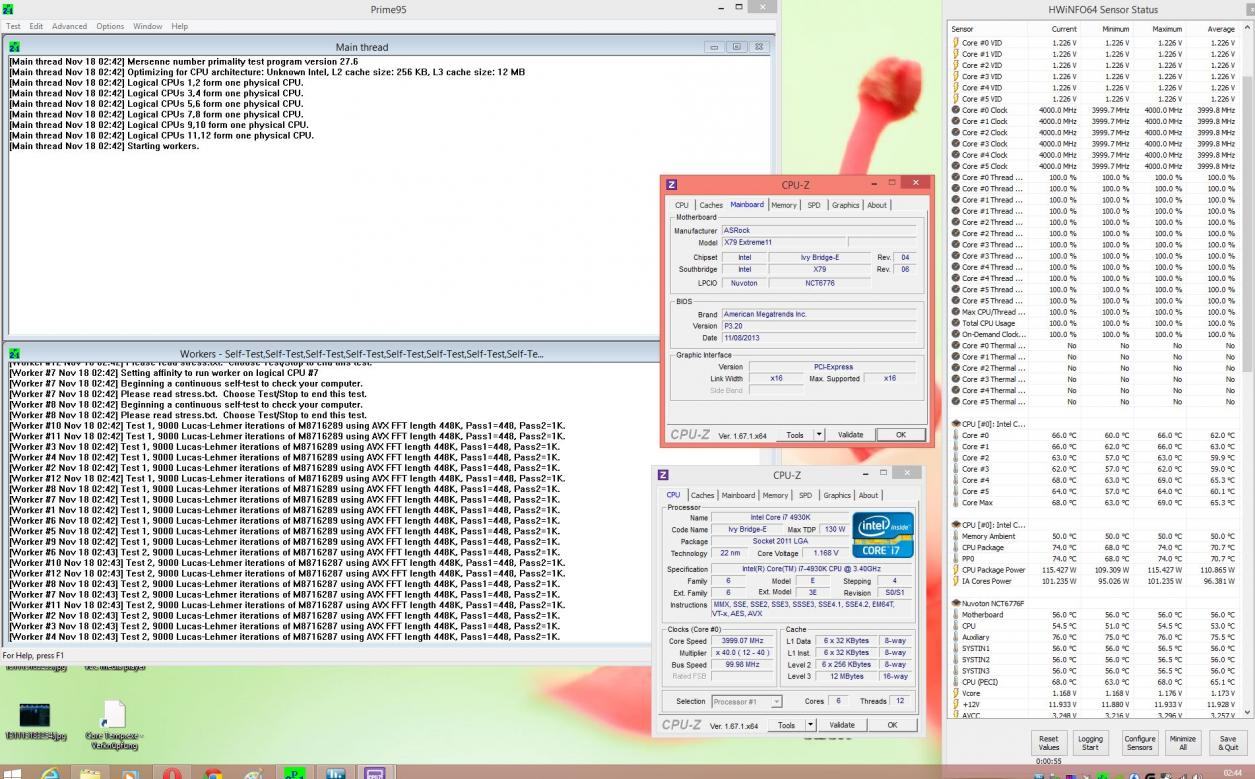Open the Advanced menu in Prime95
This screenshot has height=779, width=1255.
(x=69, y=26)
